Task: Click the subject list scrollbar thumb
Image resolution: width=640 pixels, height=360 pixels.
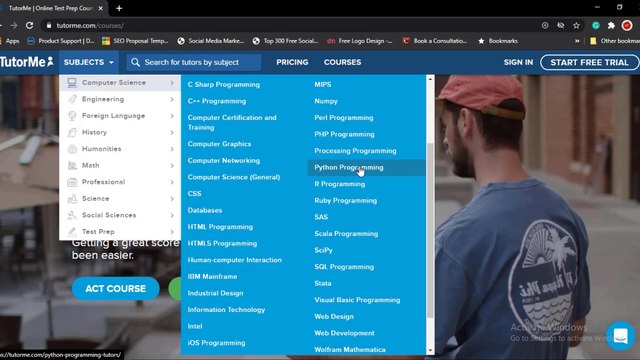Action: [x=430, y=231]
